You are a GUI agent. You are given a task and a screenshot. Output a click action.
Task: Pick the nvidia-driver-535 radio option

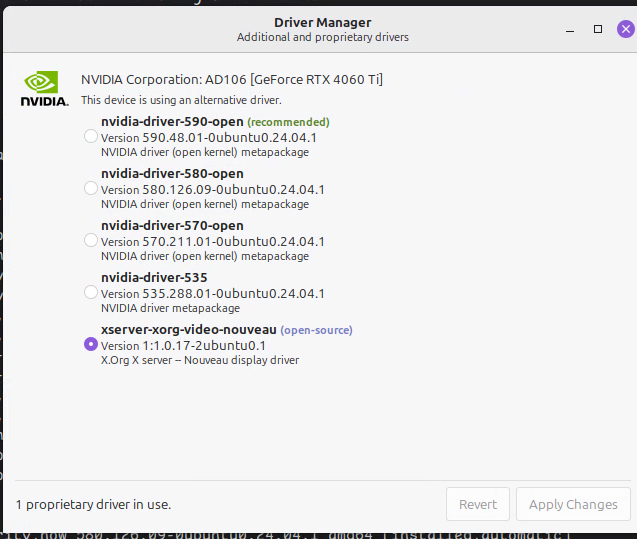click(91, 292)
